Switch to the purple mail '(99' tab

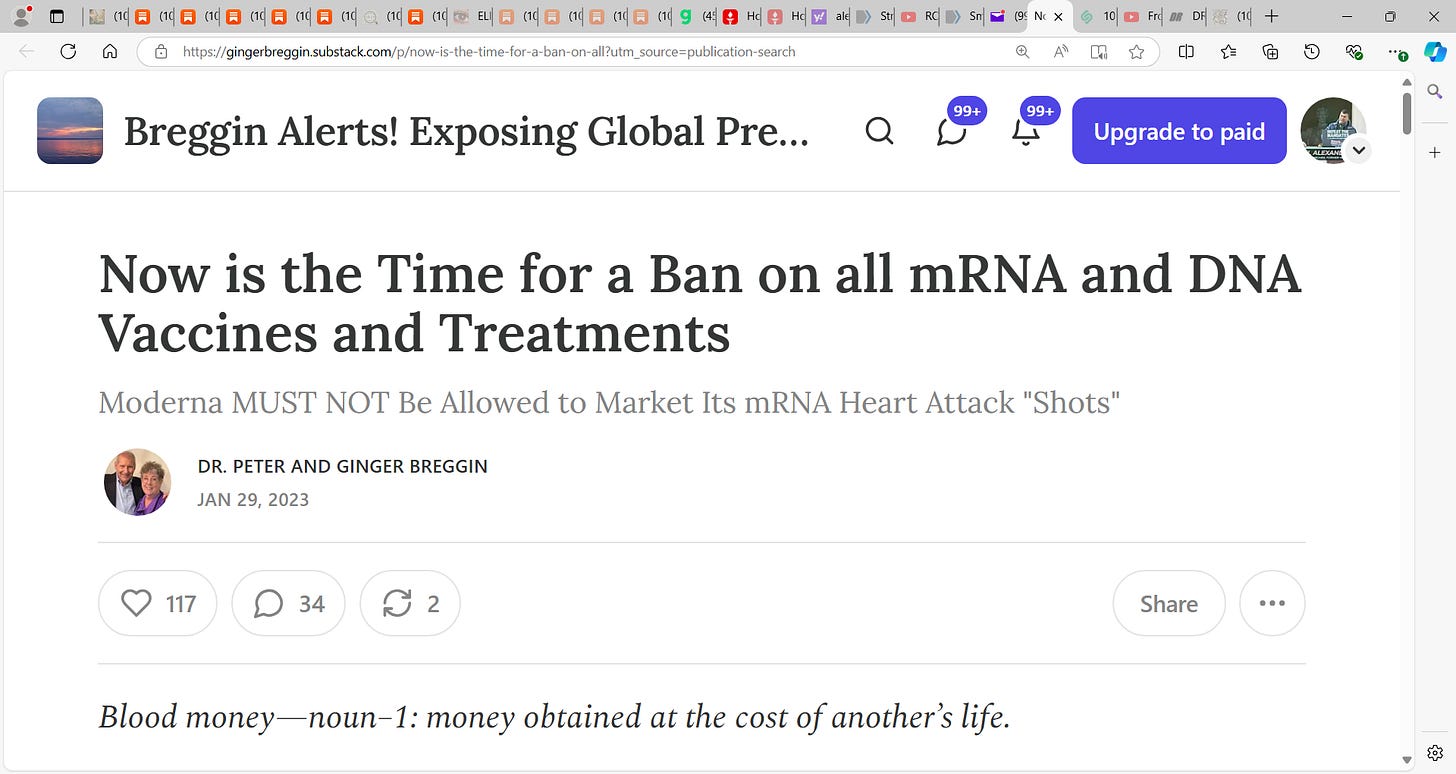tap(1008, 16)
